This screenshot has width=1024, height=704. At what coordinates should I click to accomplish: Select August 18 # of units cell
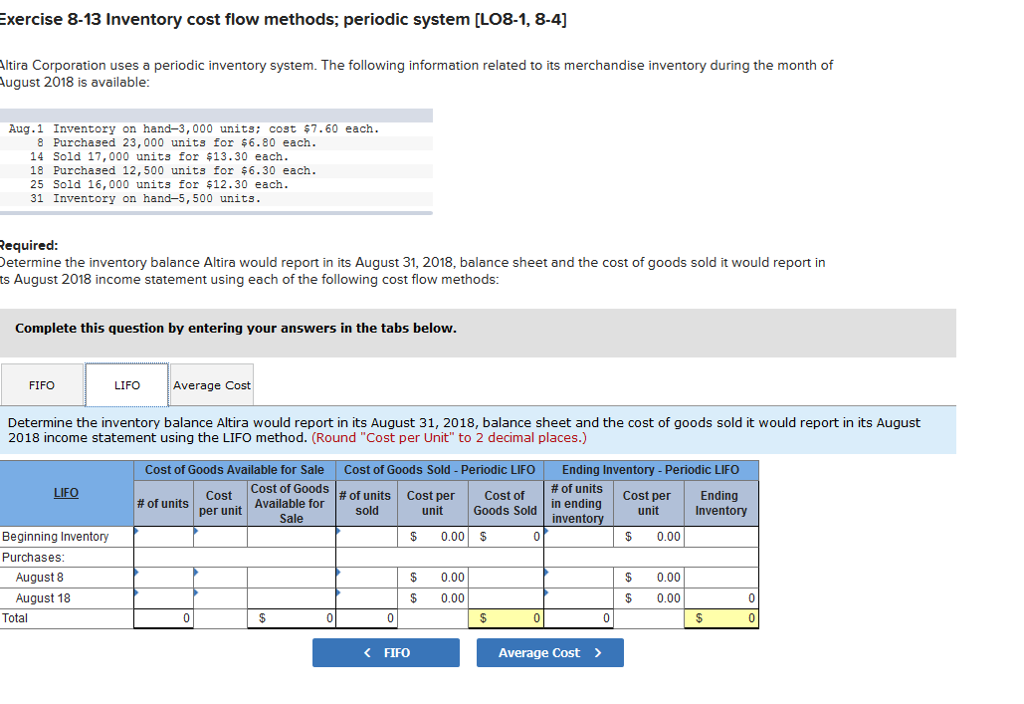point(163,598)
